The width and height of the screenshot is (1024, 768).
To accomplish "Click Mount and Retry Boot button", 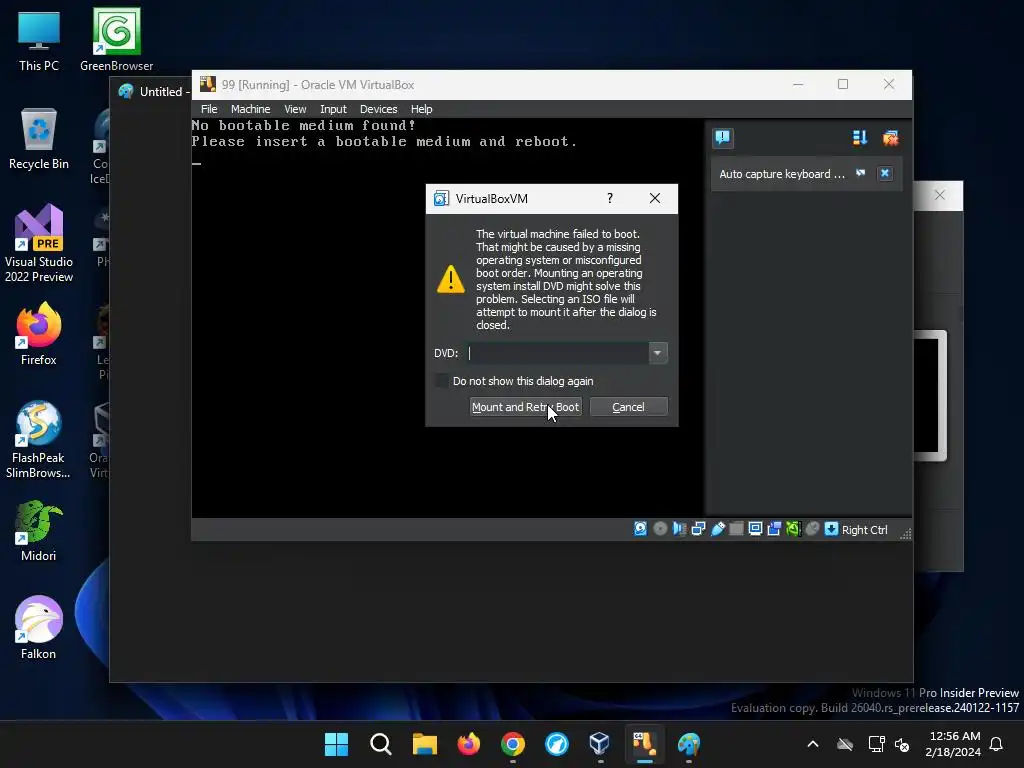I will (525, 407).
